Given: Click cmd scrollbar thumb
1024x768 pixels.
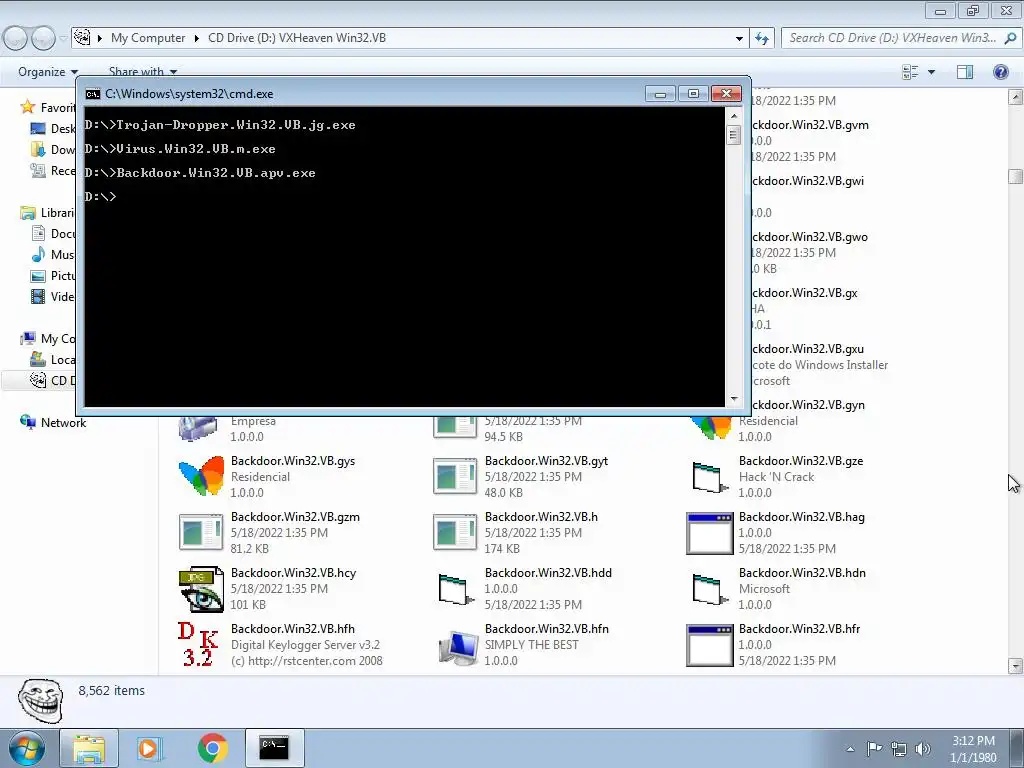Looking at the screenshot, I should click(x=734, y=135).
